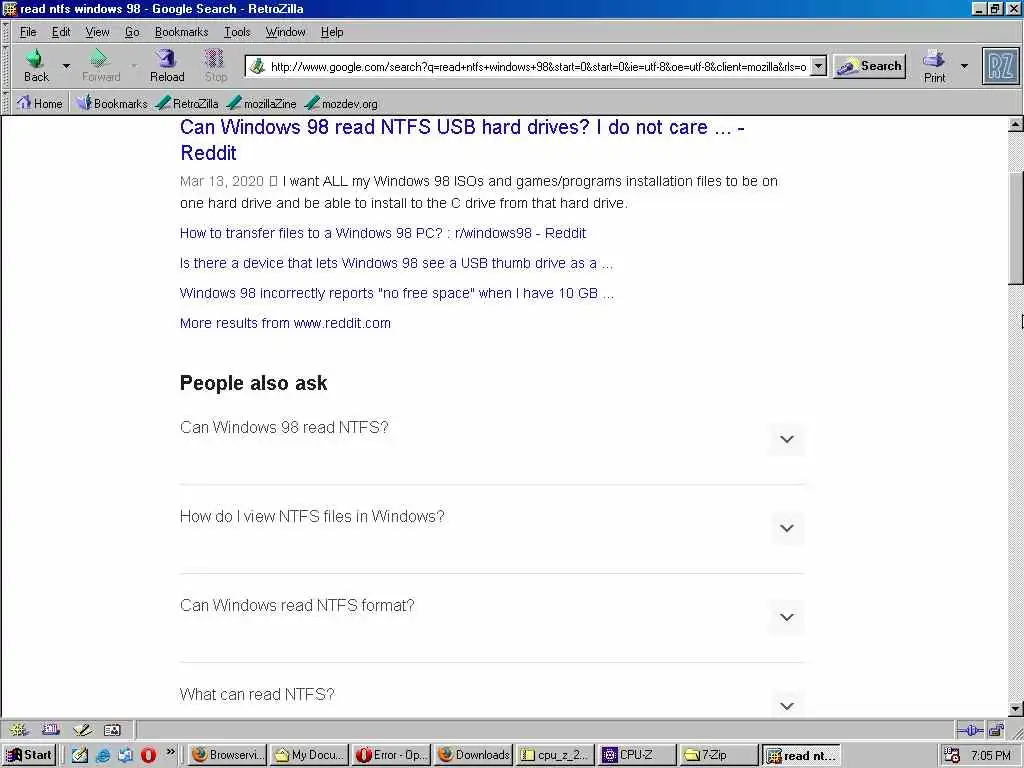
Task: Expand hidden Quick Launch icons chevron
Action: (170, 752)
